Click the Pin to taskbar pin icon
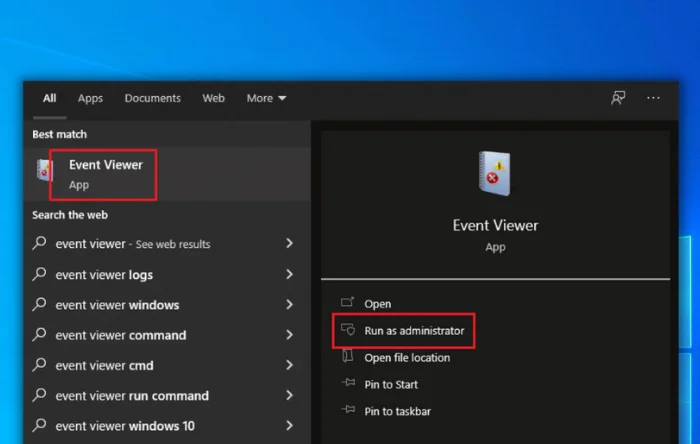Viewport: 700px width, 444px height. (x=348, y=409)
